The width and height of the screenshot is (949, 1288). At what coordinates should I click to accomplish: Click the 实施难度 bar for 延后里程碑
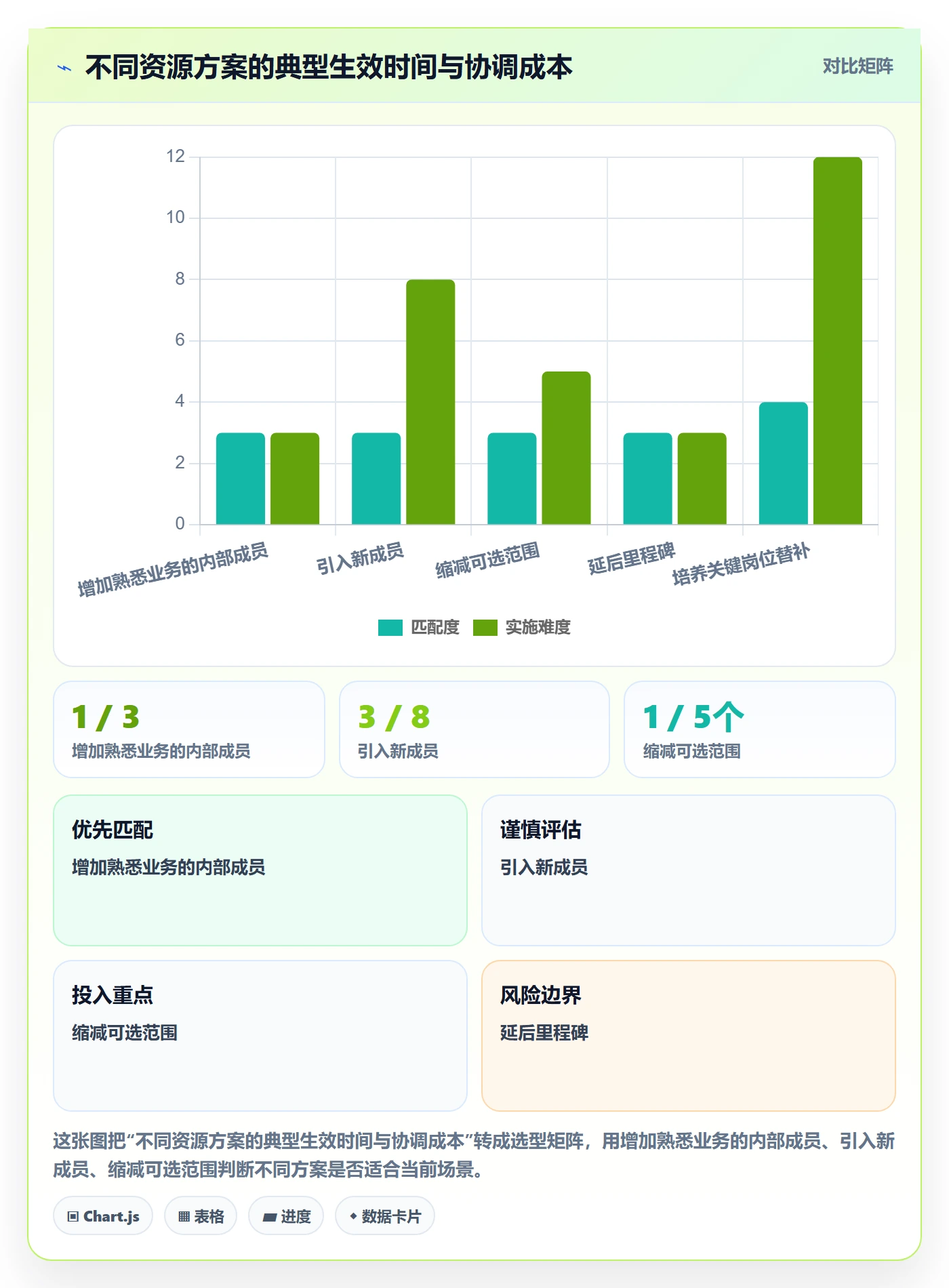pos(702,479)
